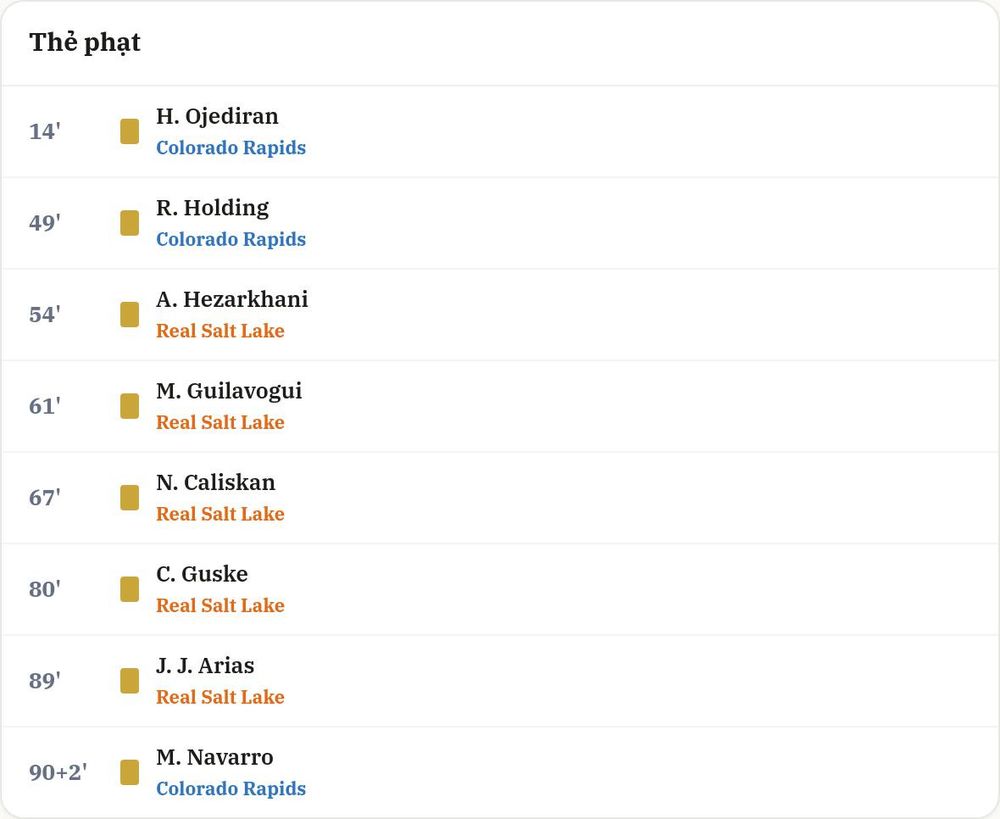Screen dimensions: 1000x819
Task: Click the yellow card icon next to R. Holding
Action: [129, 223]
